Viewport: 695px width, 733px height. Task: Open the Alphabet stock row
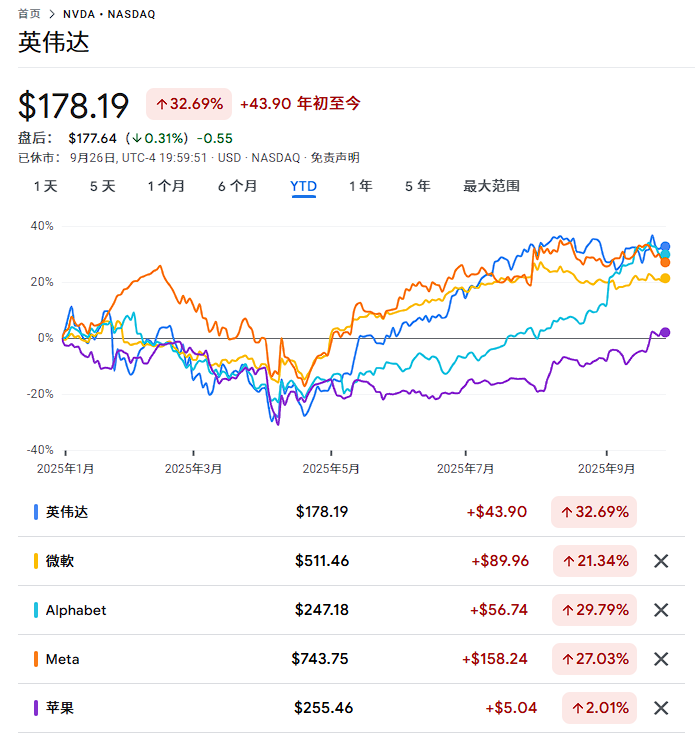coord(76,610)
